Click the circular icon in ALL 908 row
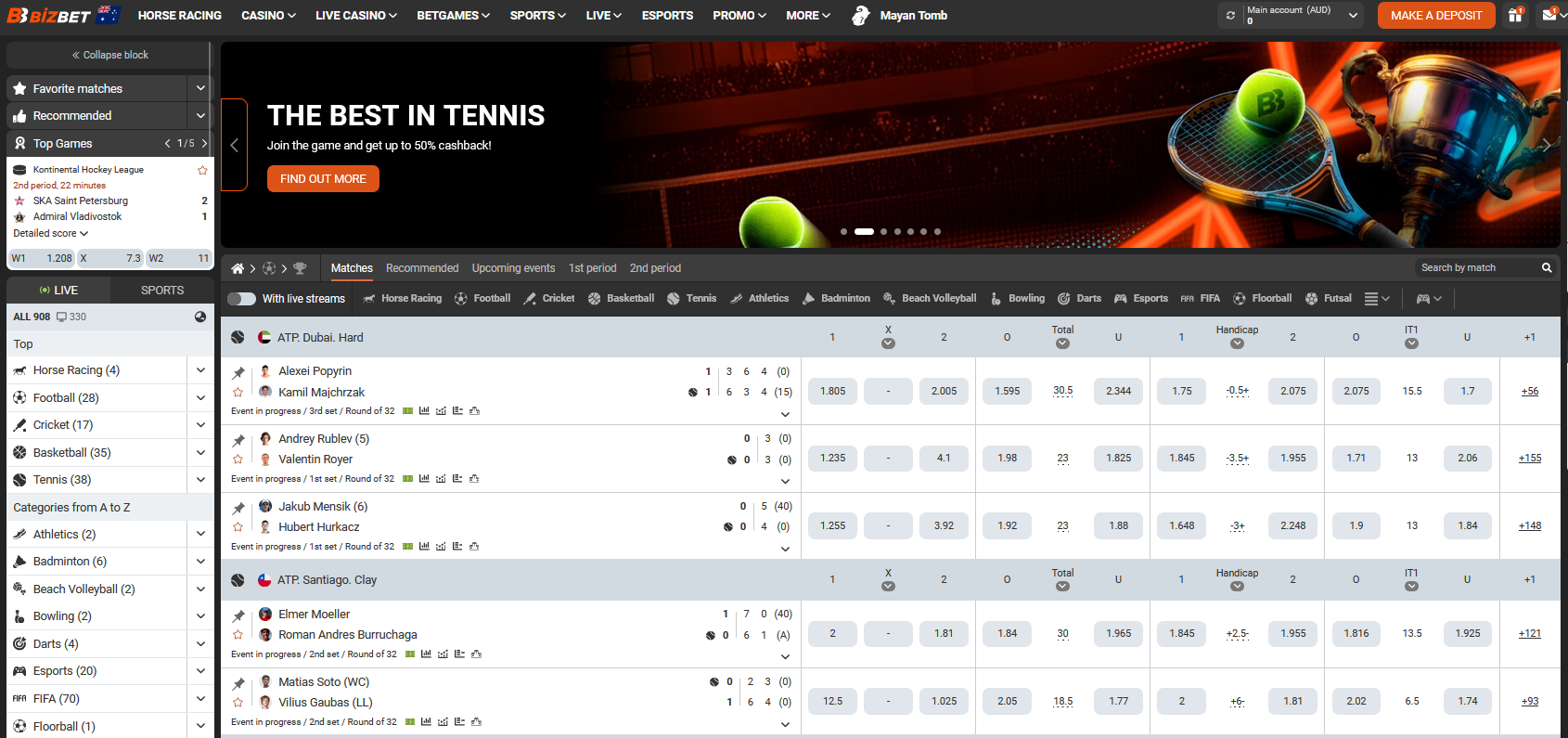The height and width of the screenshot is (738, 1568). pos(200,317)
